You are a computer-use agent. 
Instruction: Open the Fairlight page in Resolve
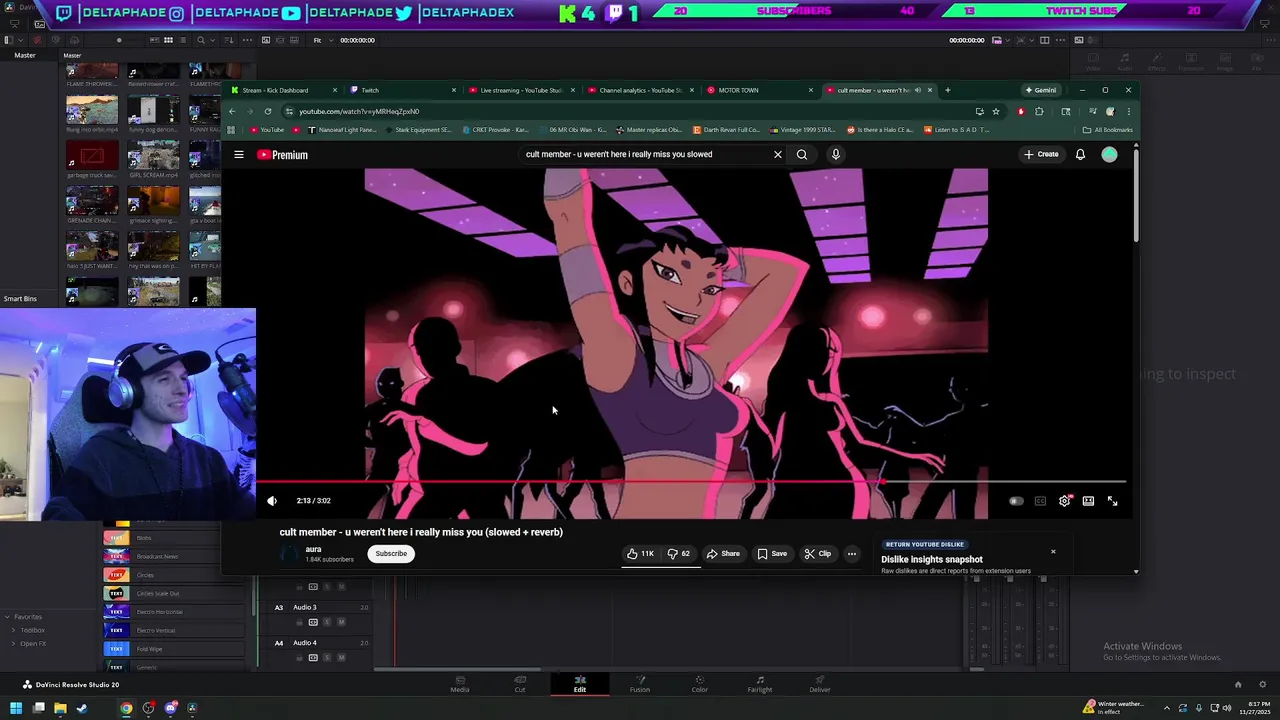click(760, 684)
